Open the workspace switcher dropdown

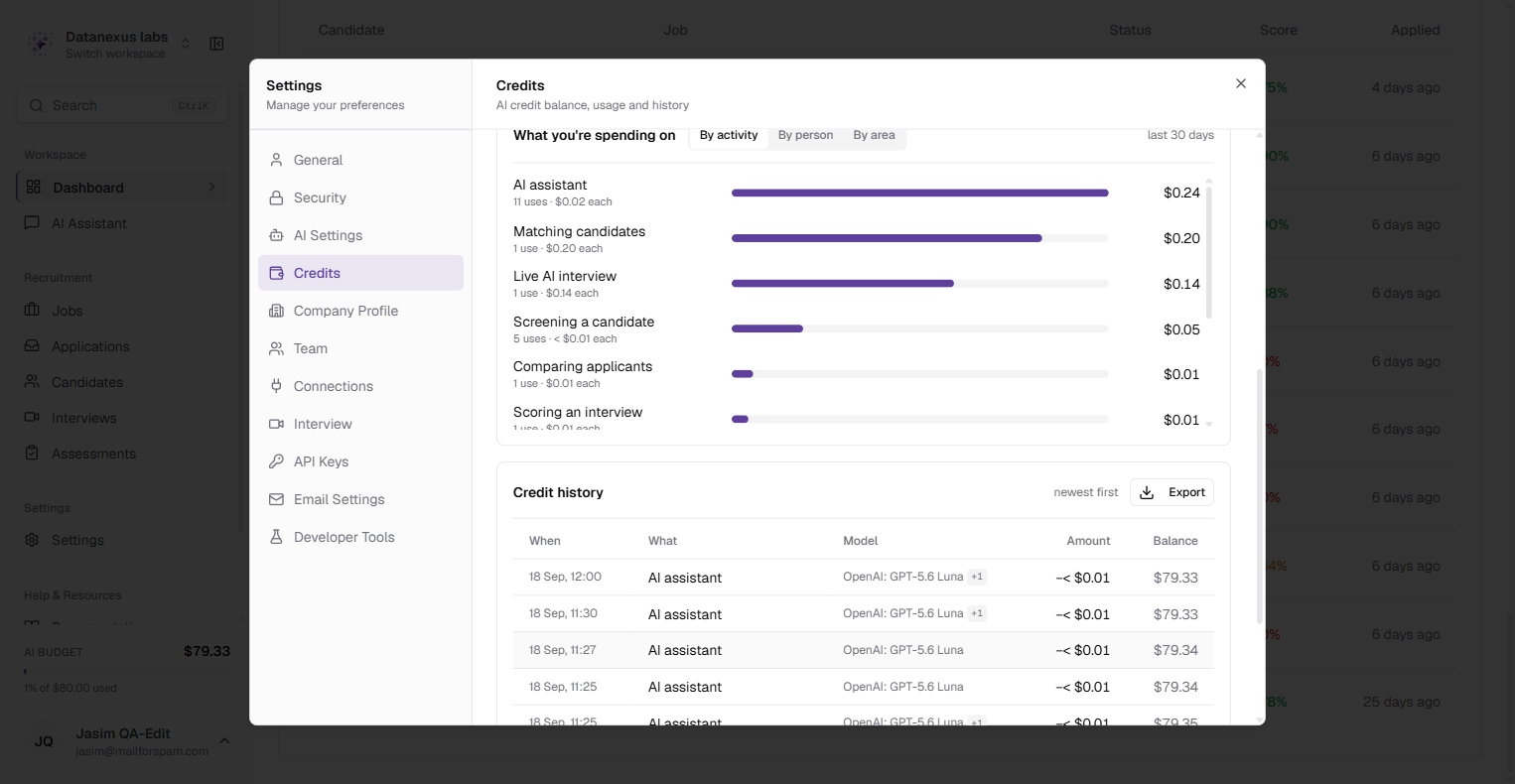[185, 44]
